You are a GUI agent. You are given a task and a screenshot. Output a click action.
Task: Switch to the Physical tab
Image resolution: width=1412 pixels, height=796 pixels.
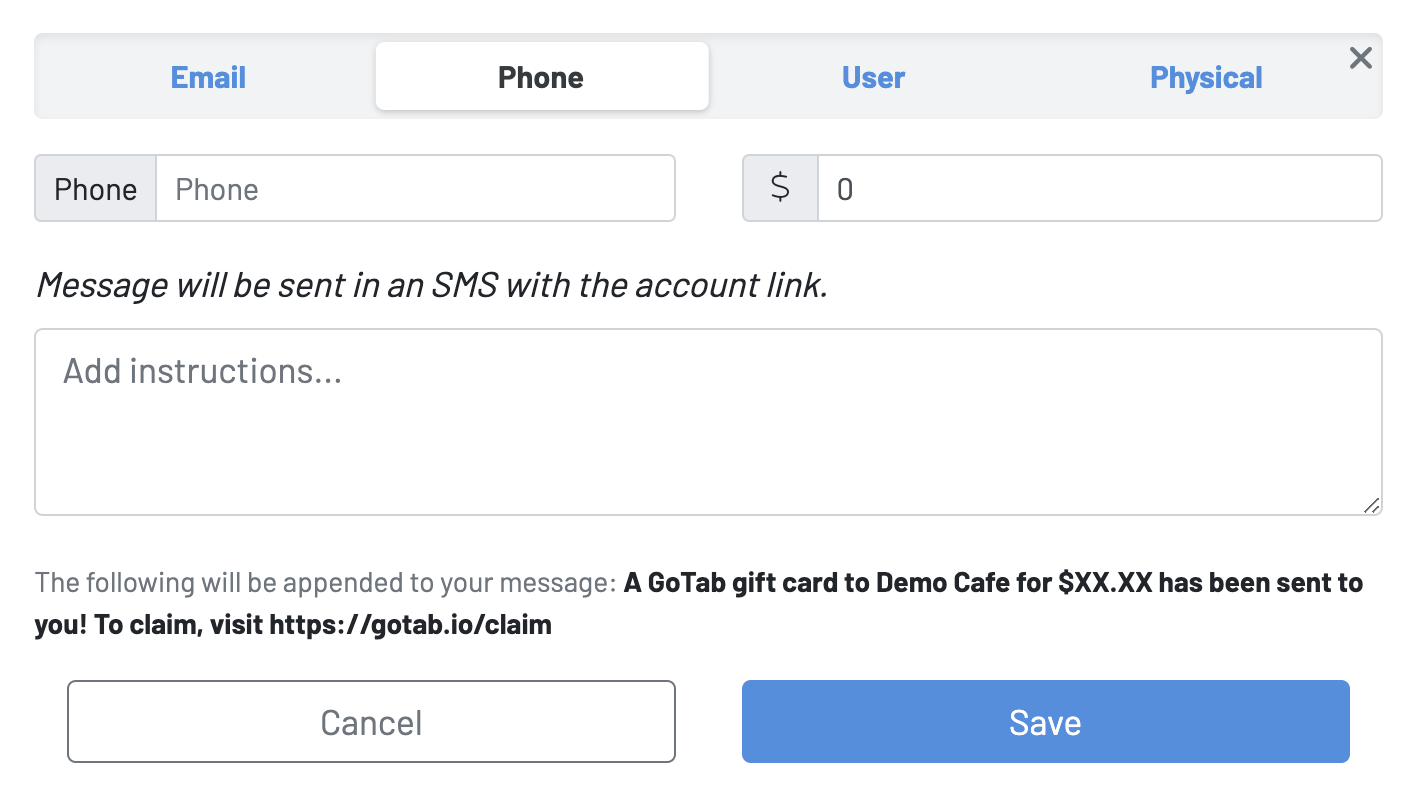pos(1206,77)
